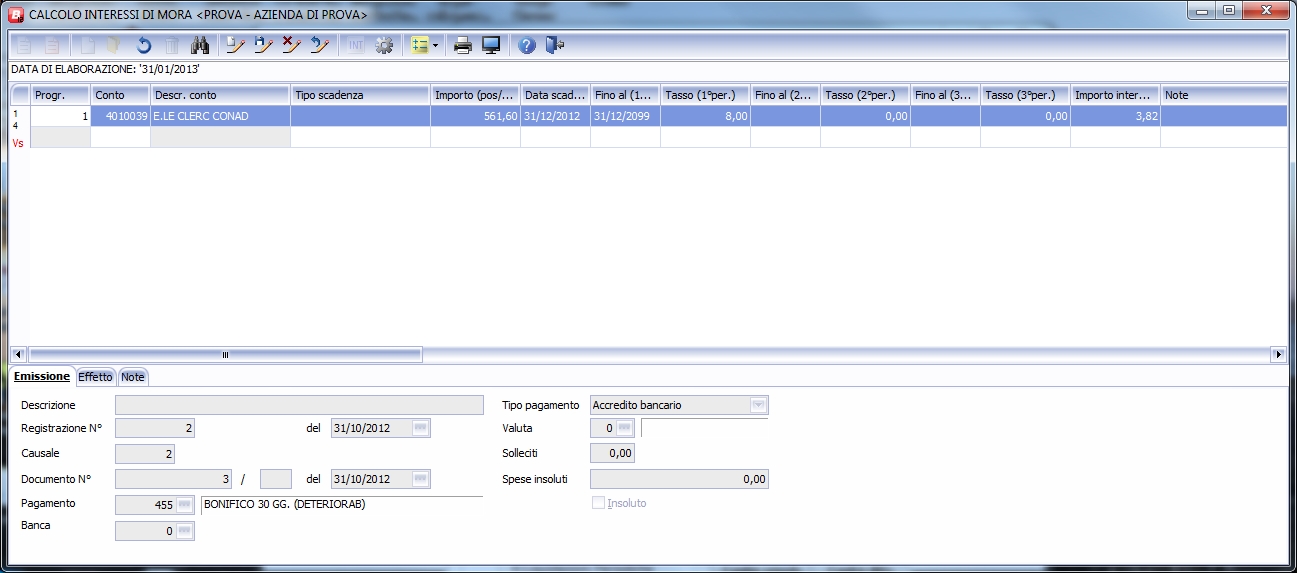Click the monitor screen preview icon
This screenshot has height=573, width=1297.
[491, 45]
